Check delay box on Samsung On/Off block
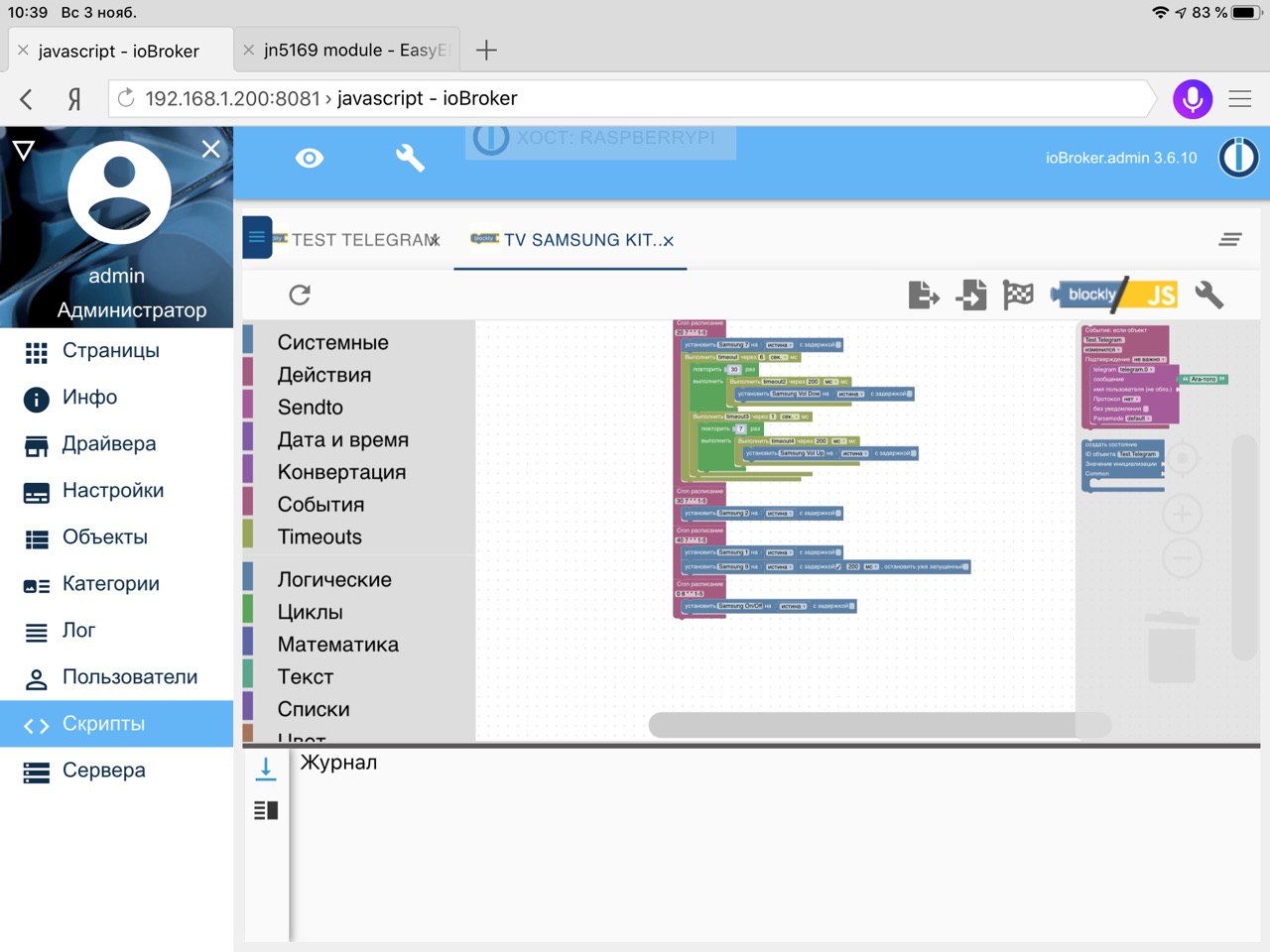 (852, 606)
